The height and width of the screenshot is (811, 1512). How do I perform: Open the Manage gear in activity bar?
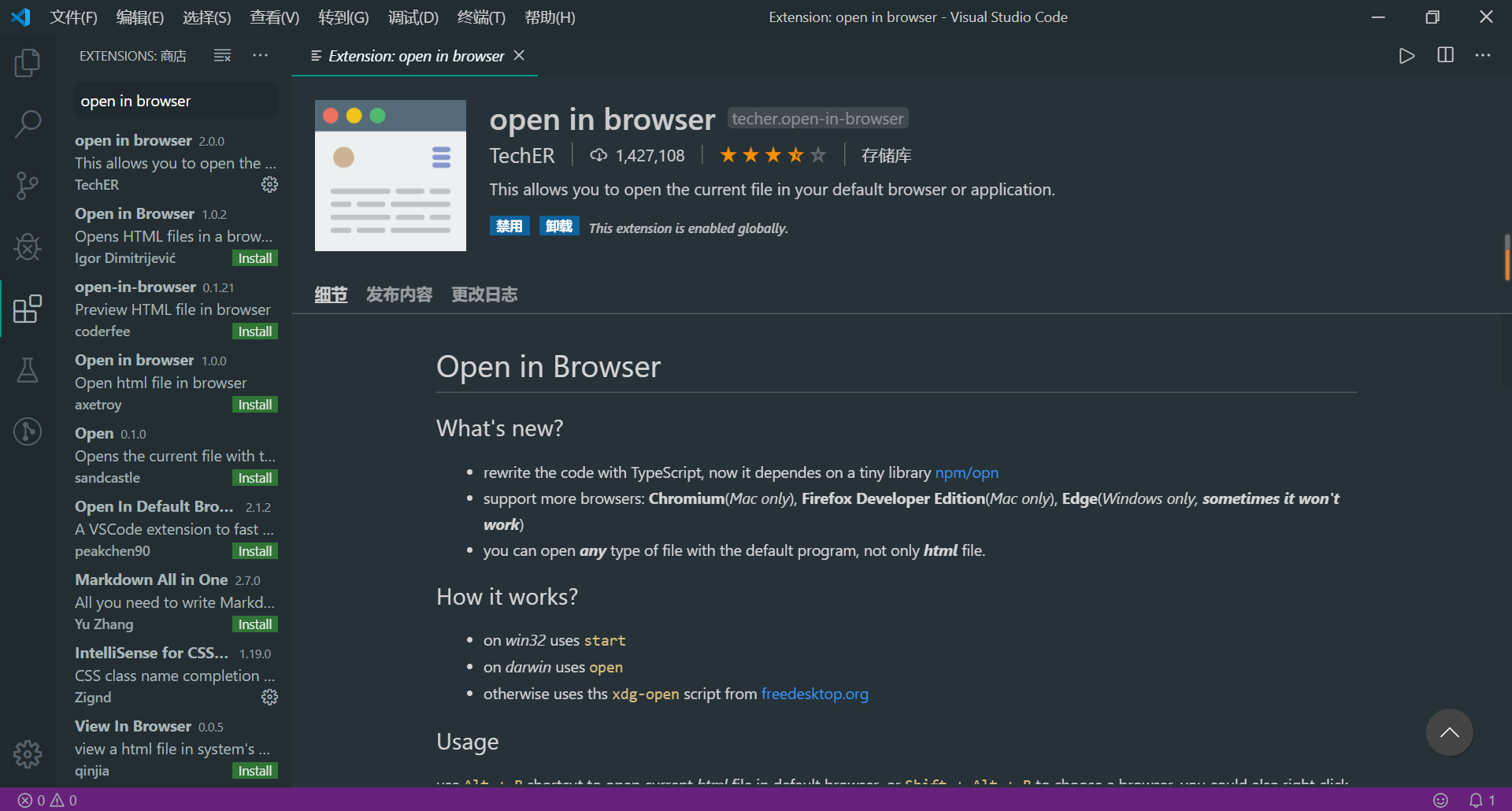click(28, 754)
